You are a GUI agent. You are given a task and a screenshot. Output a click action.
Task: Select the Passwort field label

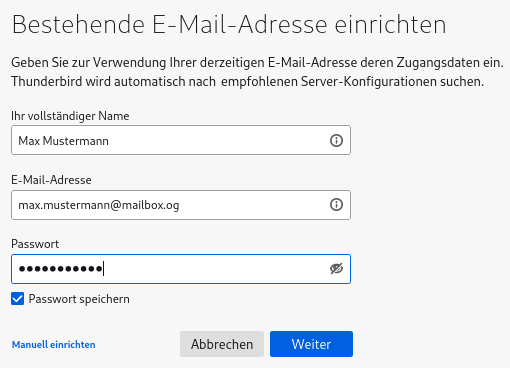point(35,244)
